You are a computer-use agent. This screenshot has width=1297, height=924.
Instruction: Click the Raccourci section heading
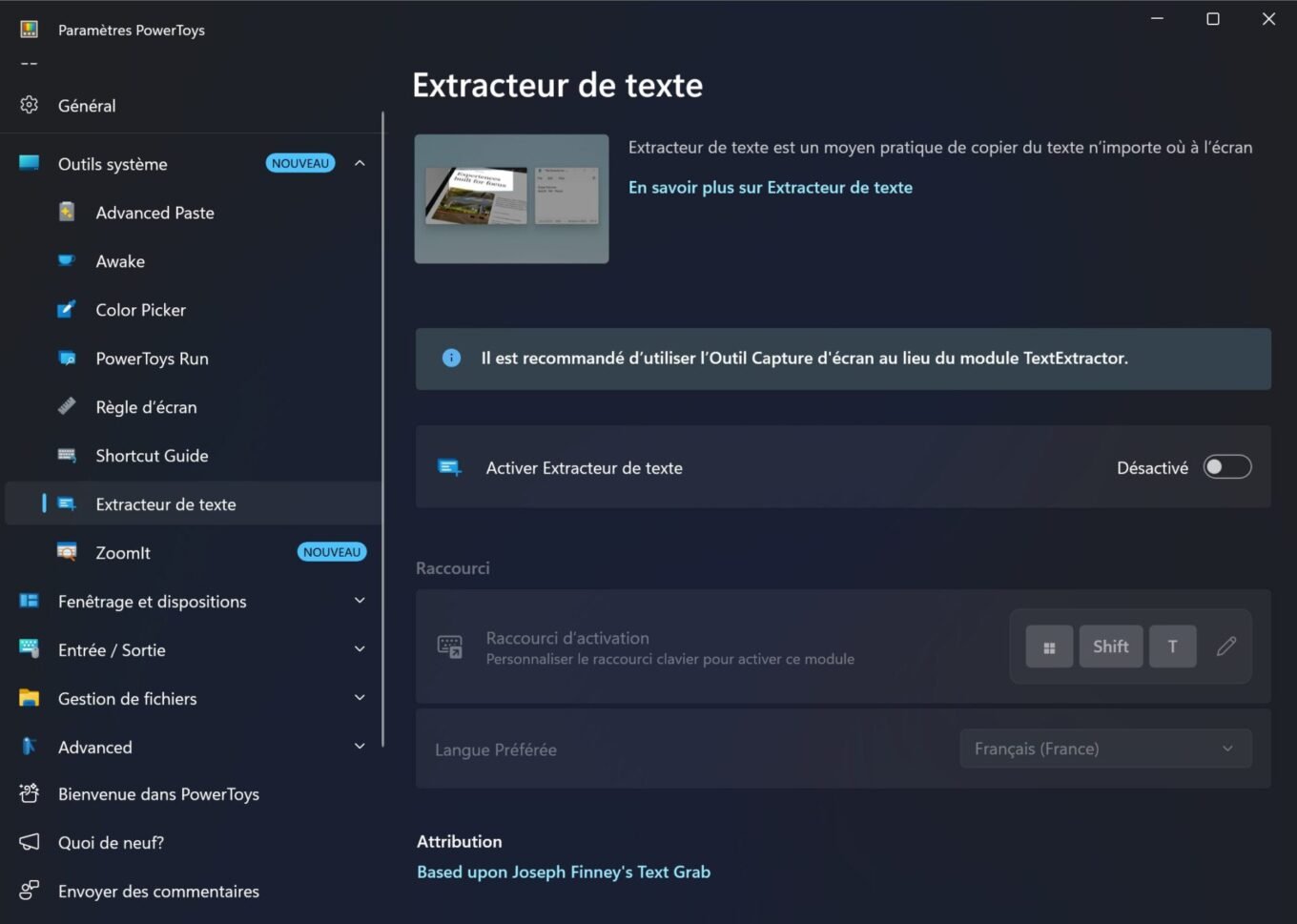453,568
